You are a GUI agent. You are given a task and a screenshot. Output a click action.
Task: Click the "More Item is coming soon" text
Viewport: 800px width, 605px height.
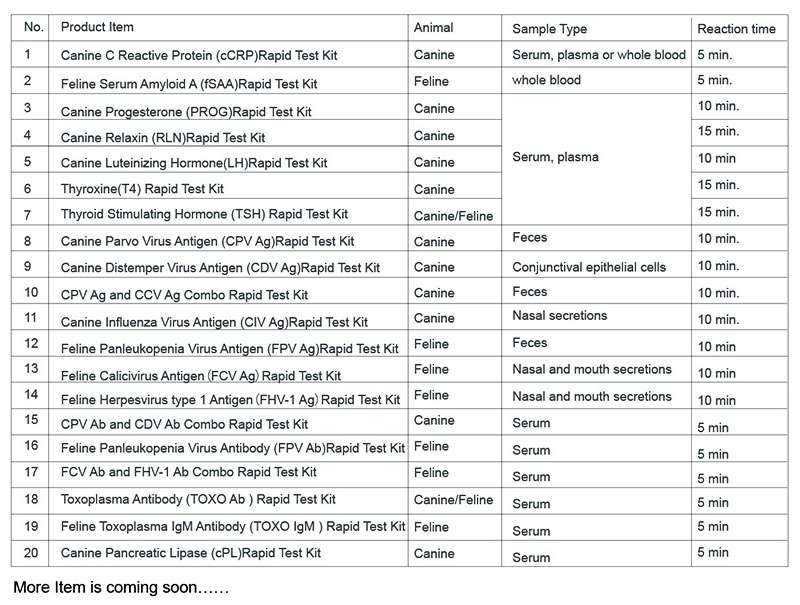click(x=121, y=588)
